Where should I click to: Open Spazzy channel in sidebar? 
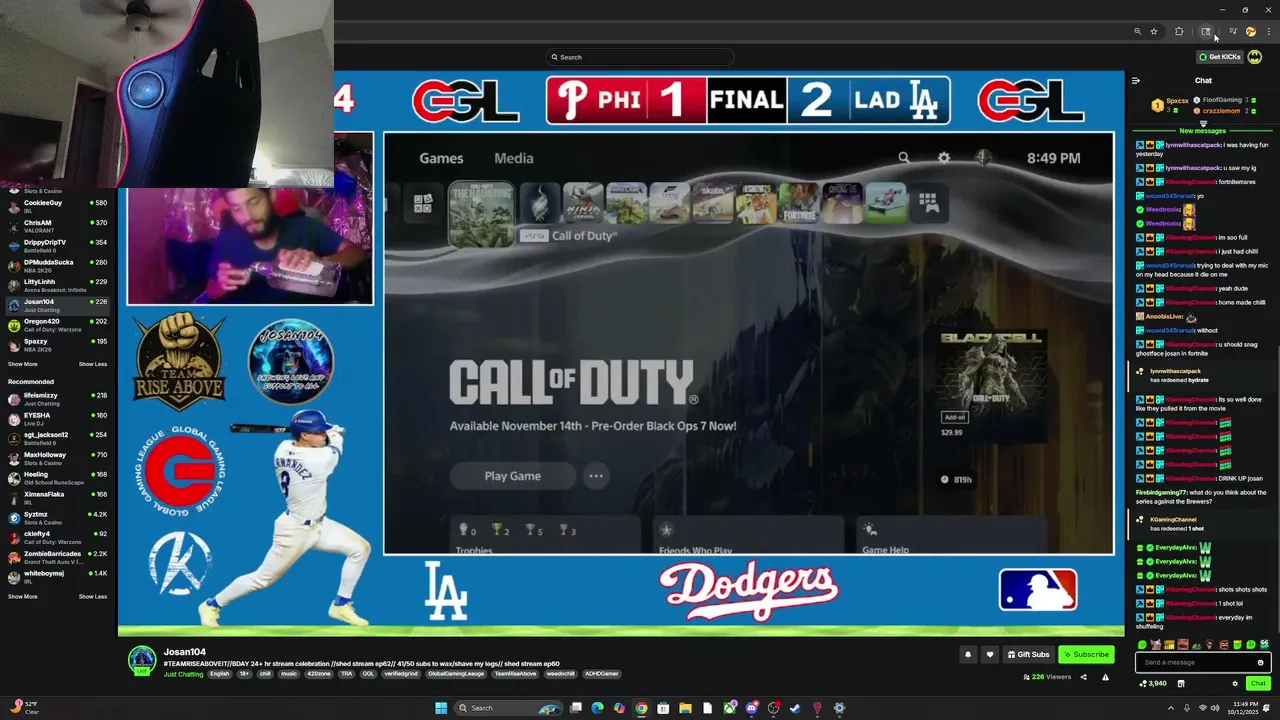58,345
